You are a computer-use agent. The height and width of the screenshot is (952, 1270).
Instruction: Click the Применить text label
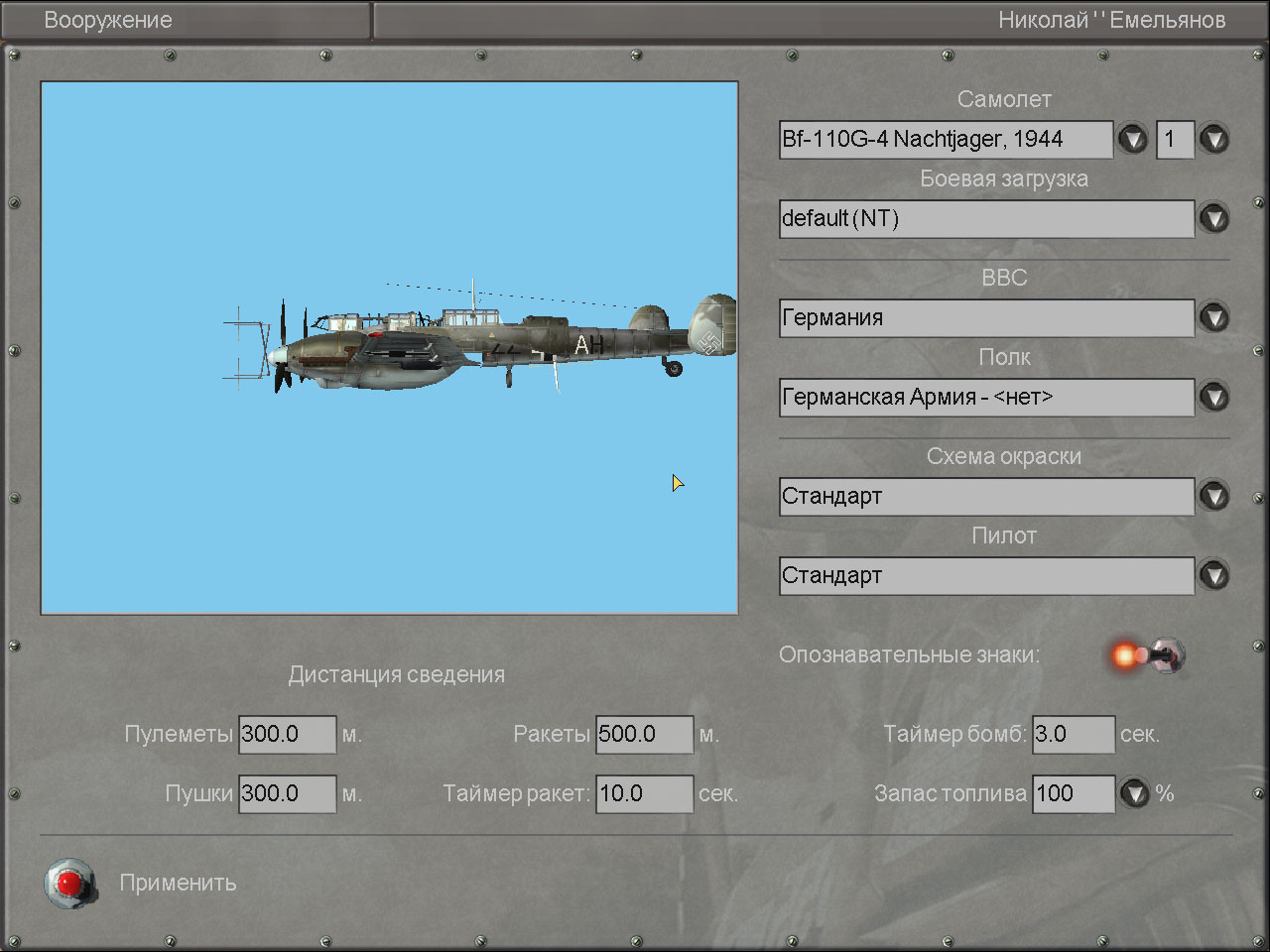pos(179,883)
